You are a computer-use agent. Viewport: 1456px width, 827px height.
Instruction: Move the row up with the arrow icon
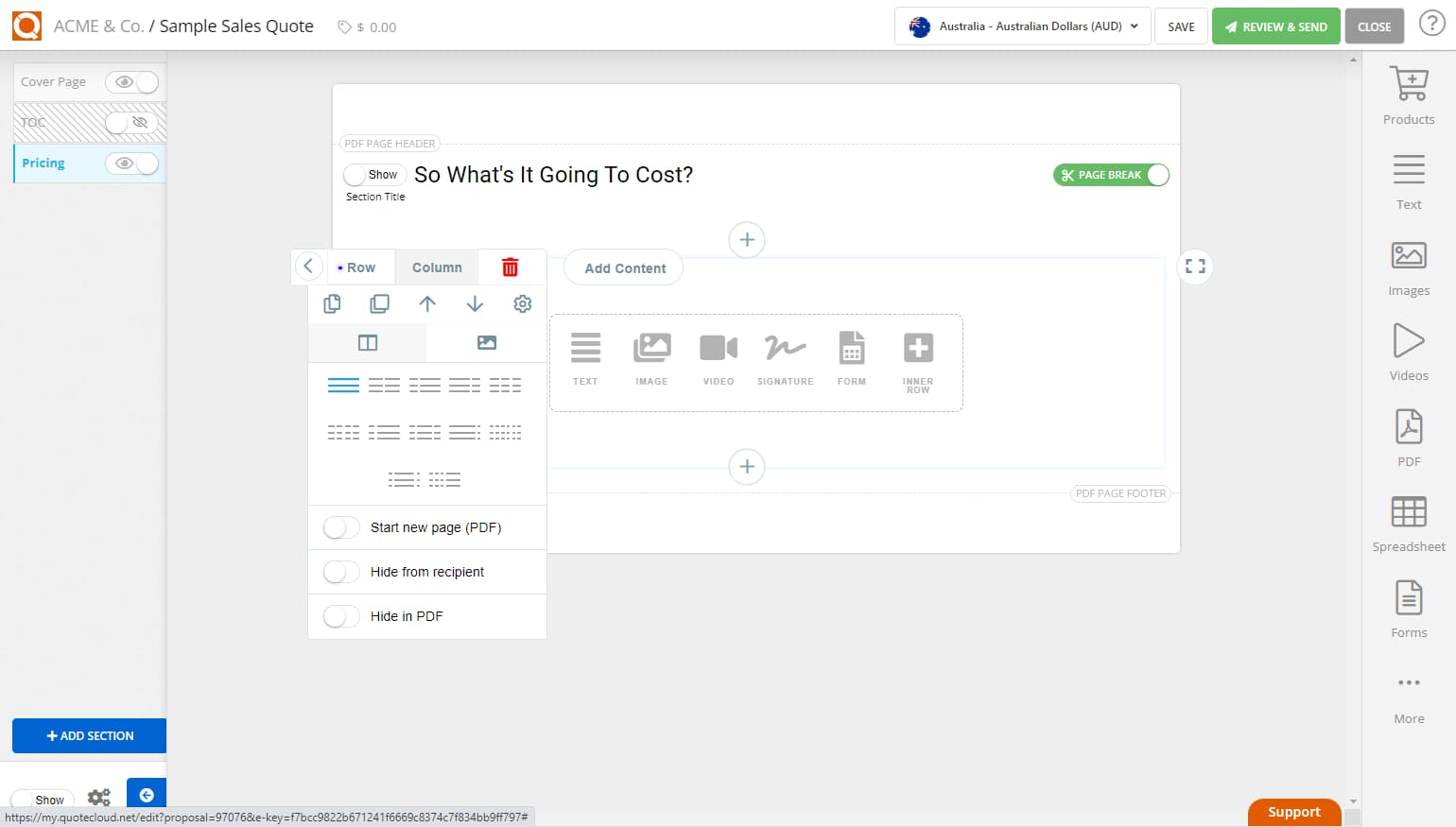coord(427,303)
